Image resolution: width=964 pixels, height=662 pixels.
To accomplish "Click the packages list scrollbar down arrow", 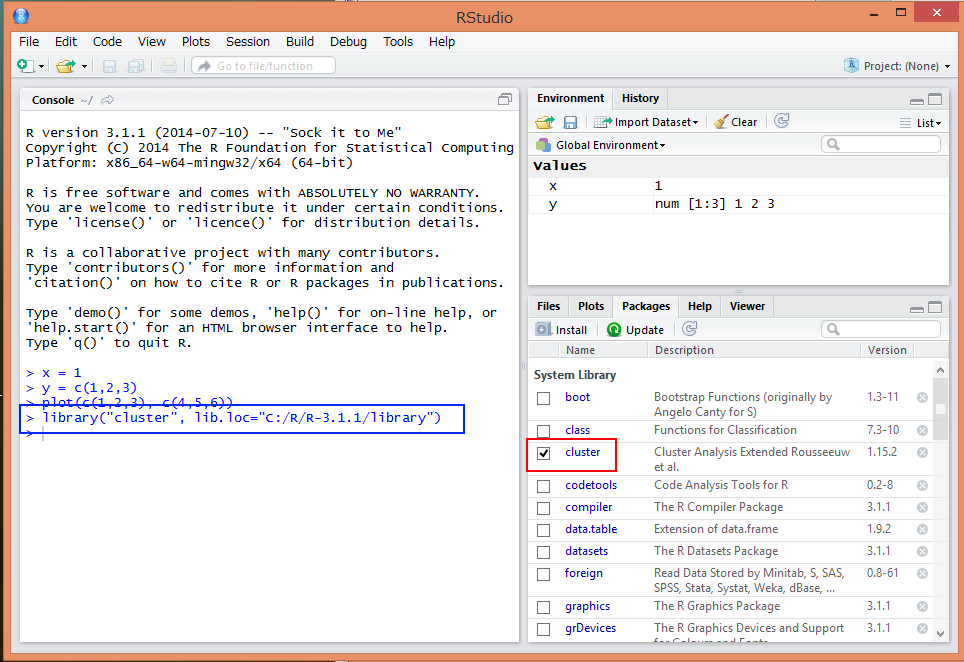I will (x=940, y=634).
